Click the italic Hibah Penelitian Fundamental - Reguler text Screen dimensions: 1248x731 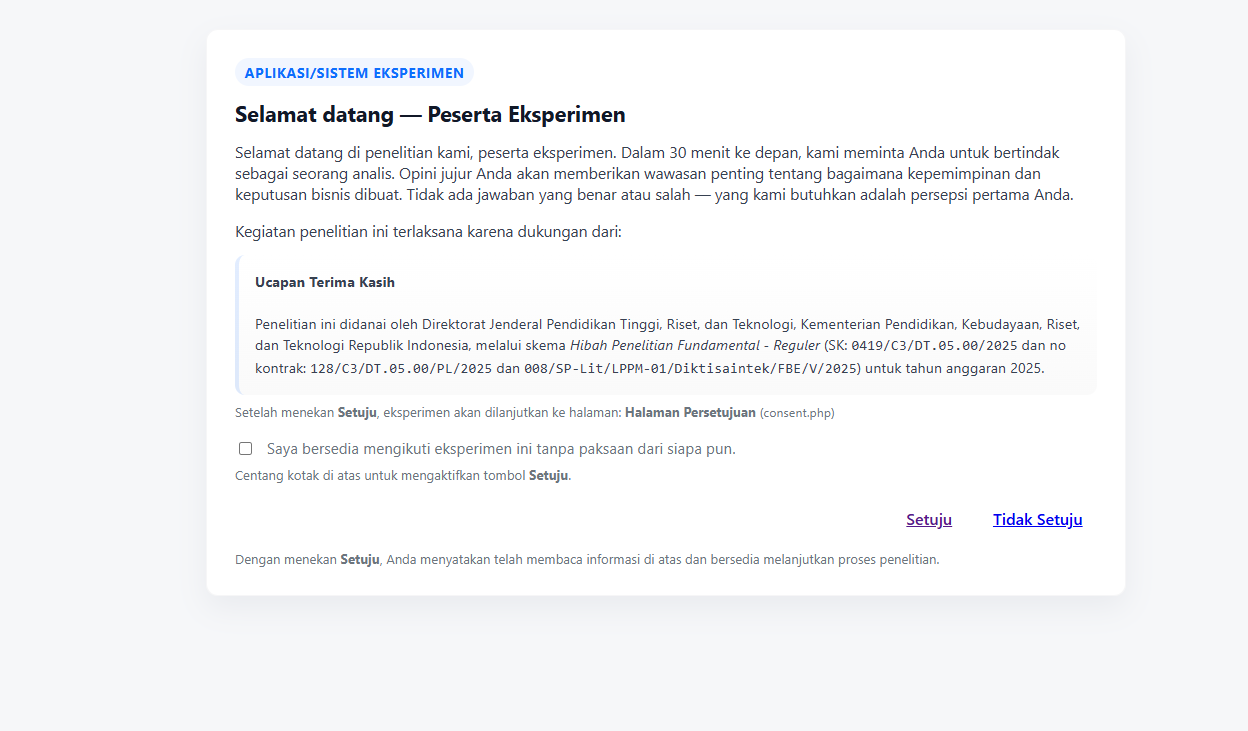tap(694, 346)
